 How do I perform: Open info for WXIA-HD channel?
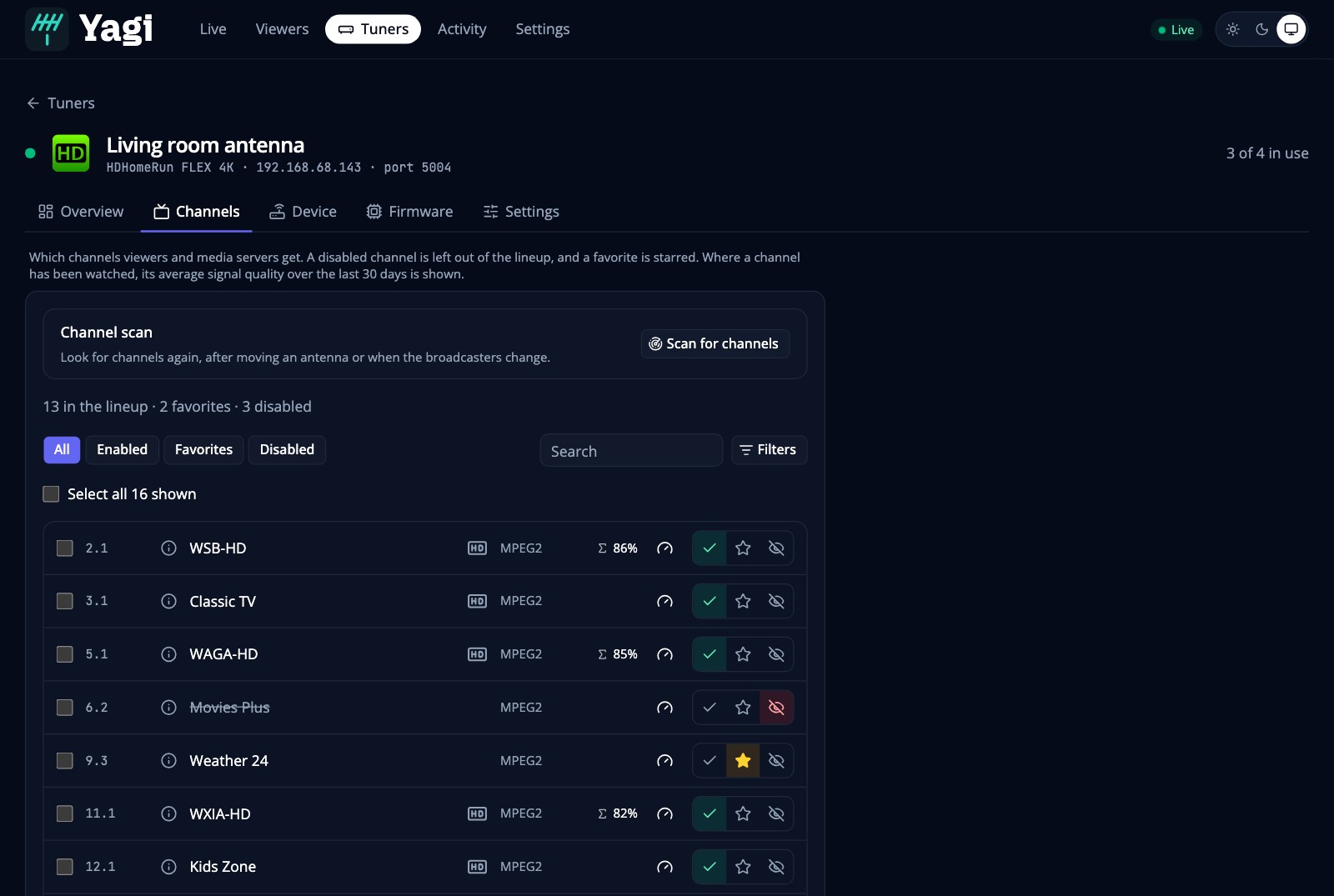coord(168,813)
